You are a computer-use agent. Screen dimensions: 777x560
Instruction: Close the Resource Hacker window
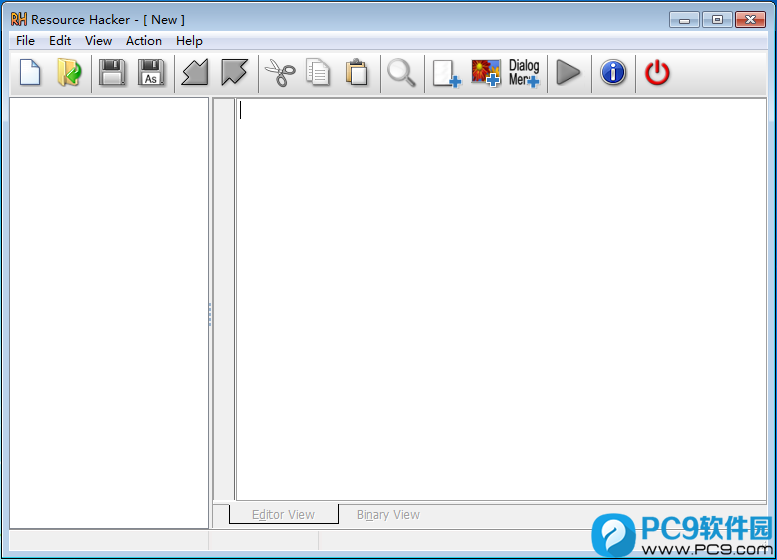coord(750,20)
